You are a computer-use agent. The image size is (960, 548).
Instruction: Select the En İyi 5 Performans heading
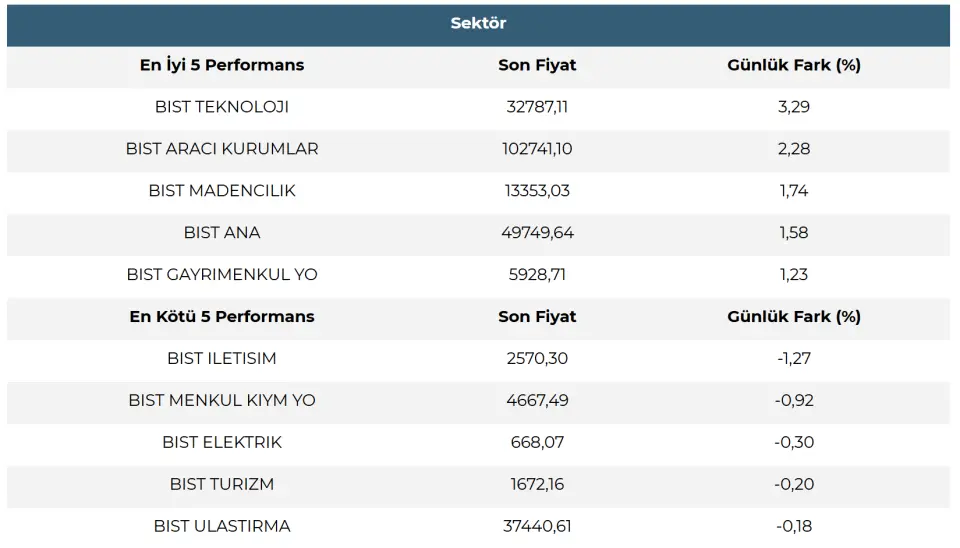coord(222,65)
